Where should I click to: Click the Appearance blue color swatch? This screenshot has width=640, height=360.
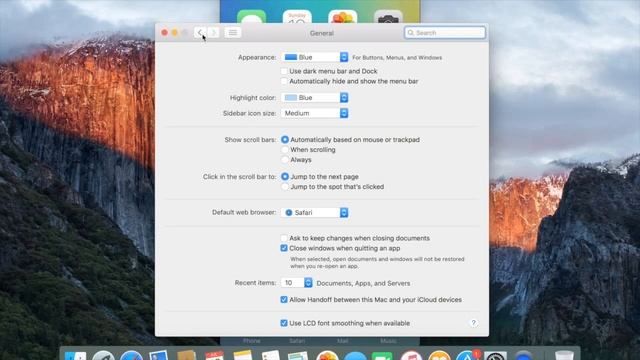291,57
